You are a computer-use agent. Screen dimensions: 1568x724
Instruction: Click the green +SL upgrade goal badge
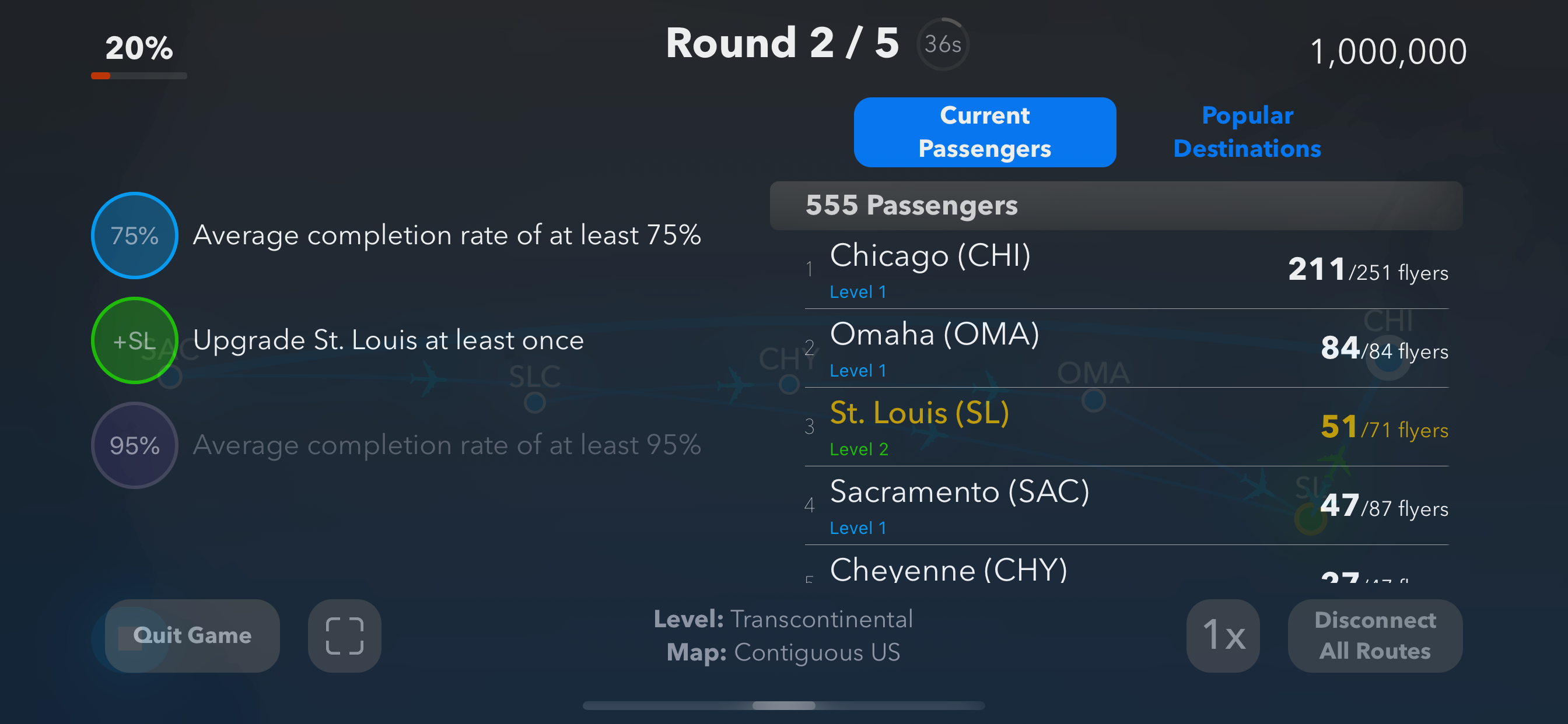135,340
